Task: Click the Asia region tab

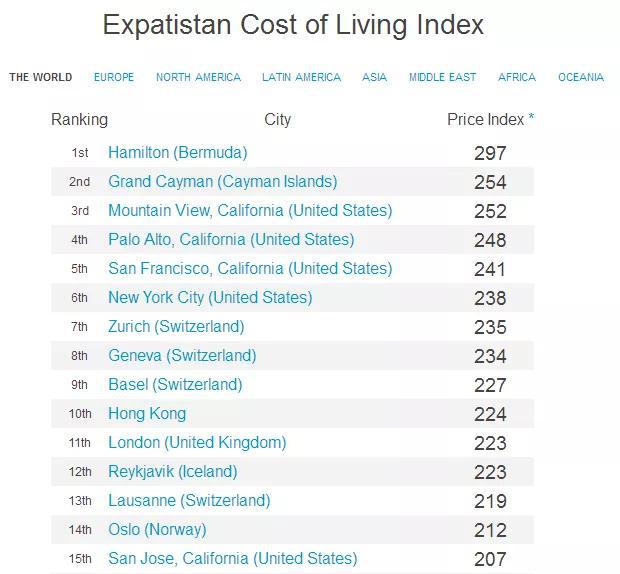Action: click(x=375, y=77)
